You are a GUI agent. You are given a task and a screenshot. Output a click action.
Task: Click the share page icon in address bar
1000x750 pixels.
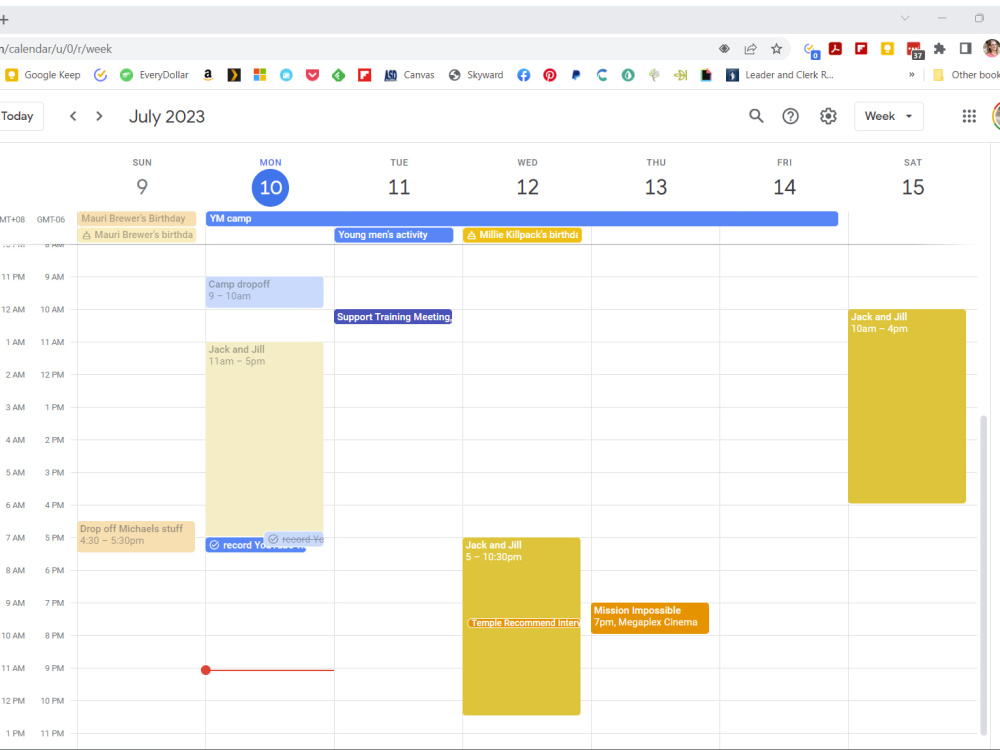pyautogui.click(x=750, y=48)
